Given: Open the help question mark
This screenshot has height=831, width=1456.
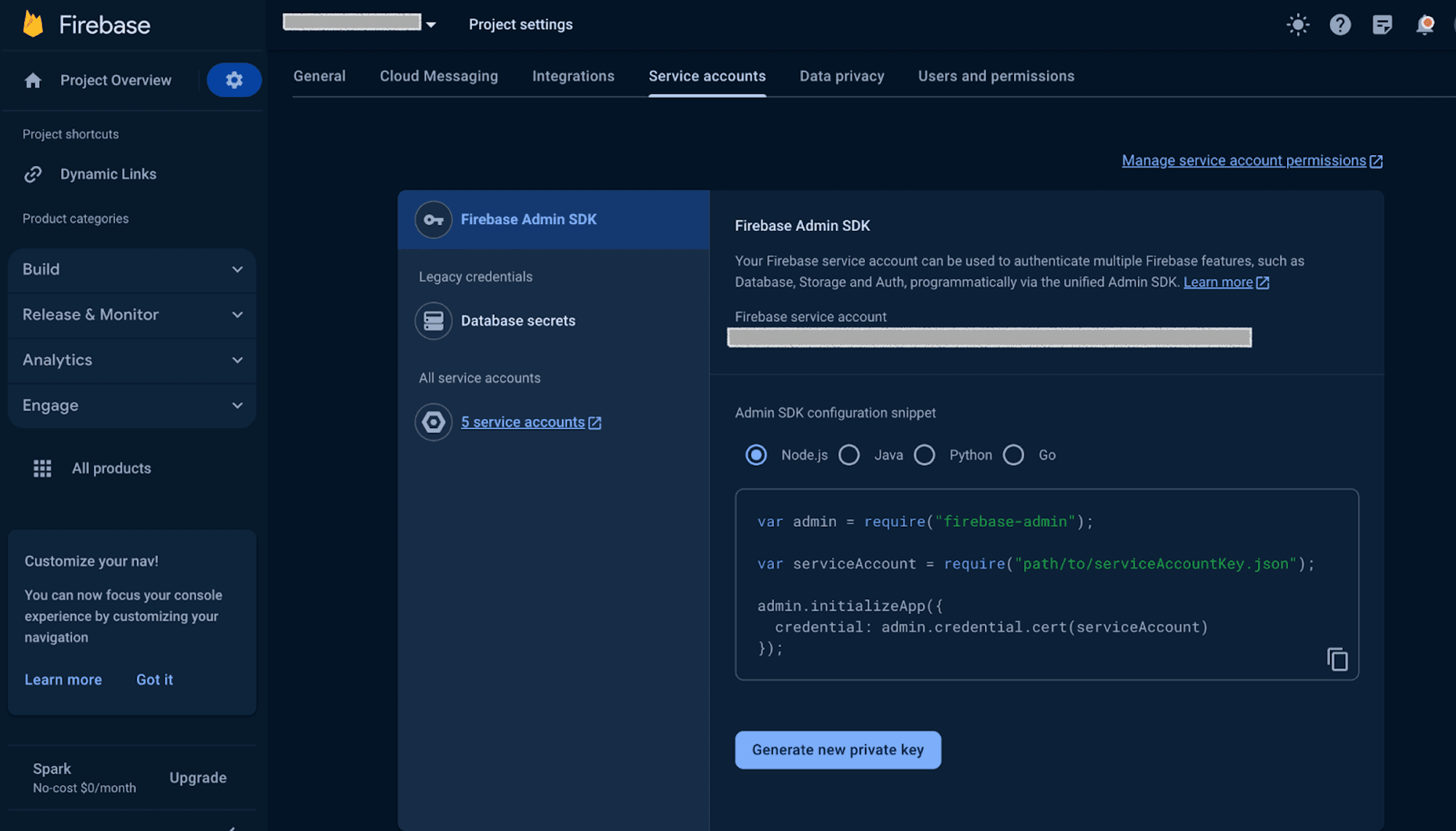Looking at the screenshot, I should point(1340,24).
